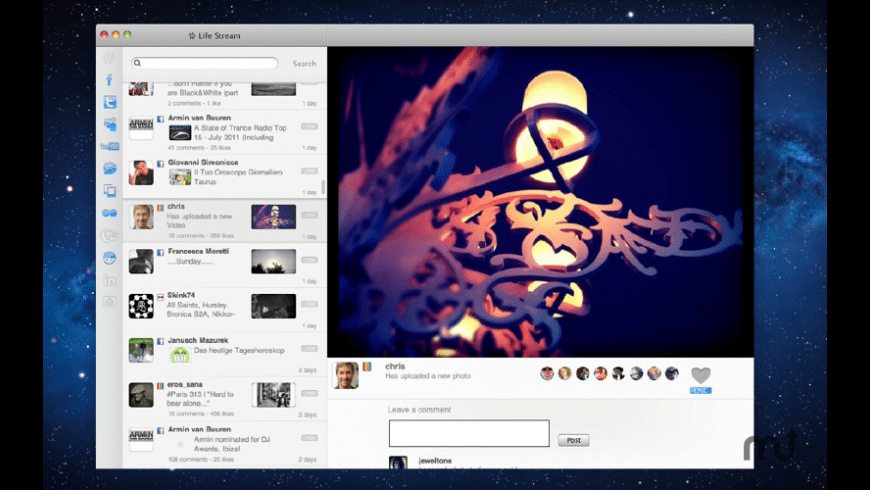Click the LINK badge on Janusch Mazurek's post
This screenshot has height=490, width=870.
(x=310, y=348)
